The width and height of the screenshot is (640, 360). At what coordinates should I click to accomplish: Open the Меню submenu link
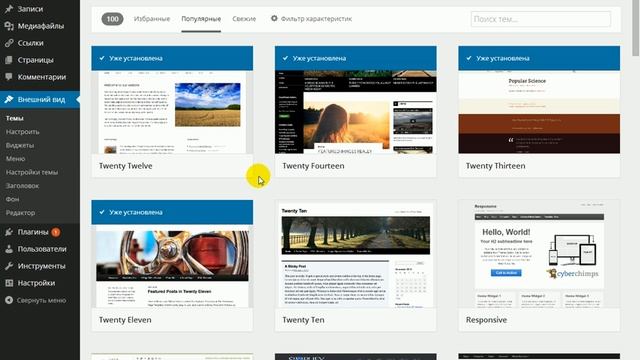pyautogui.click(x=16, y=158)
